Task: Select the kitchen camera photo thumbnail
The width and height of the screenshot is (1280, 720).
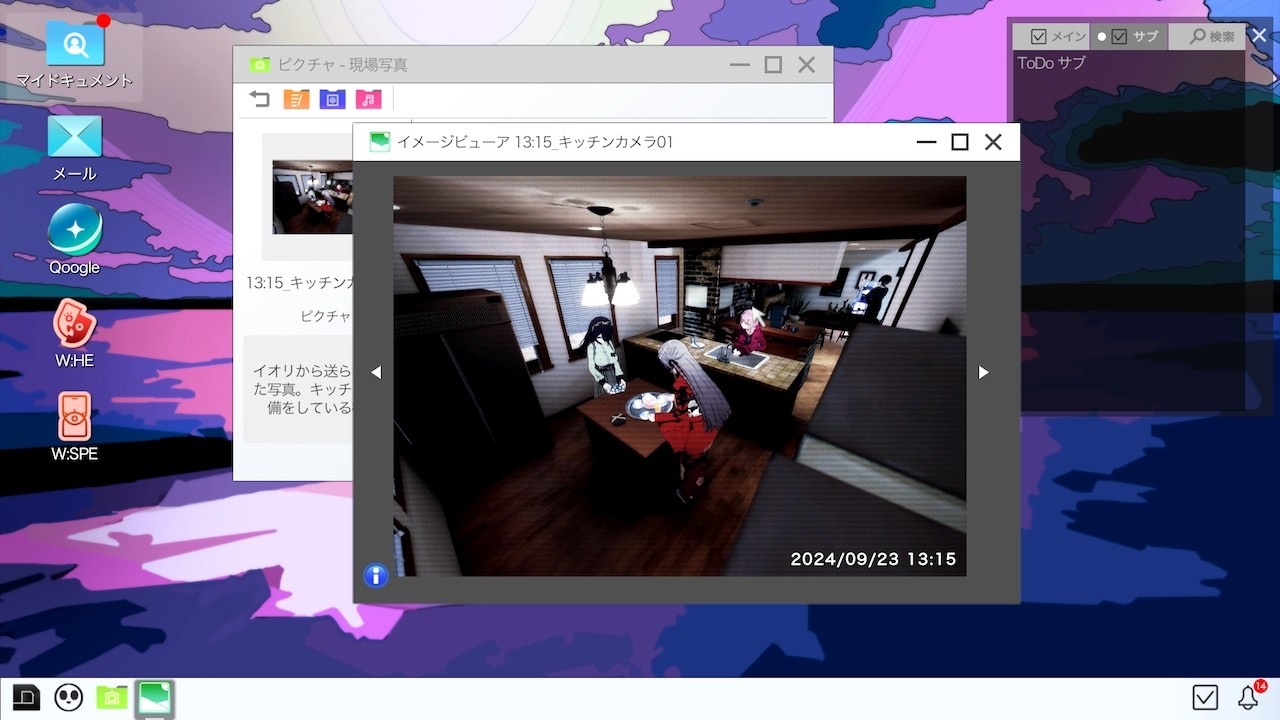Action: pos(312,197)
